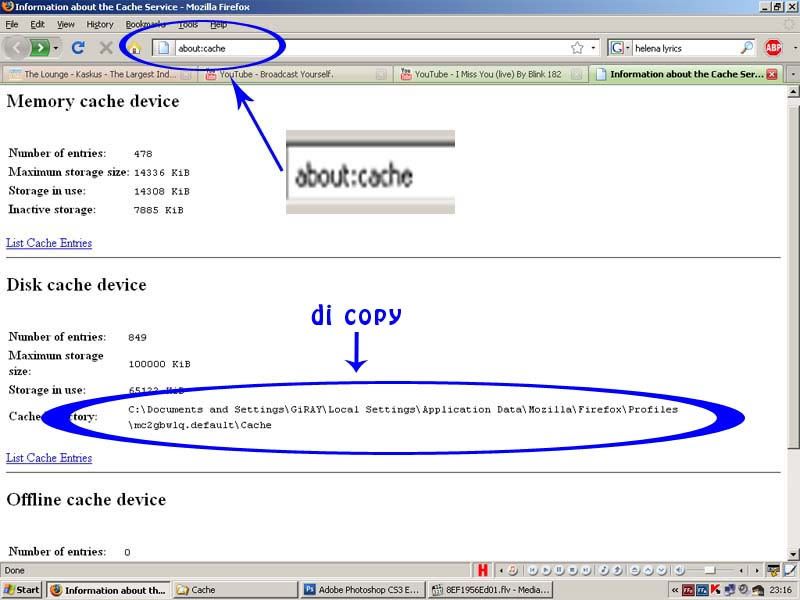Click the red tray icon beside the chevron
This screenshot has width=800, height=600.
pyautogui.click(x=688, y=590)
